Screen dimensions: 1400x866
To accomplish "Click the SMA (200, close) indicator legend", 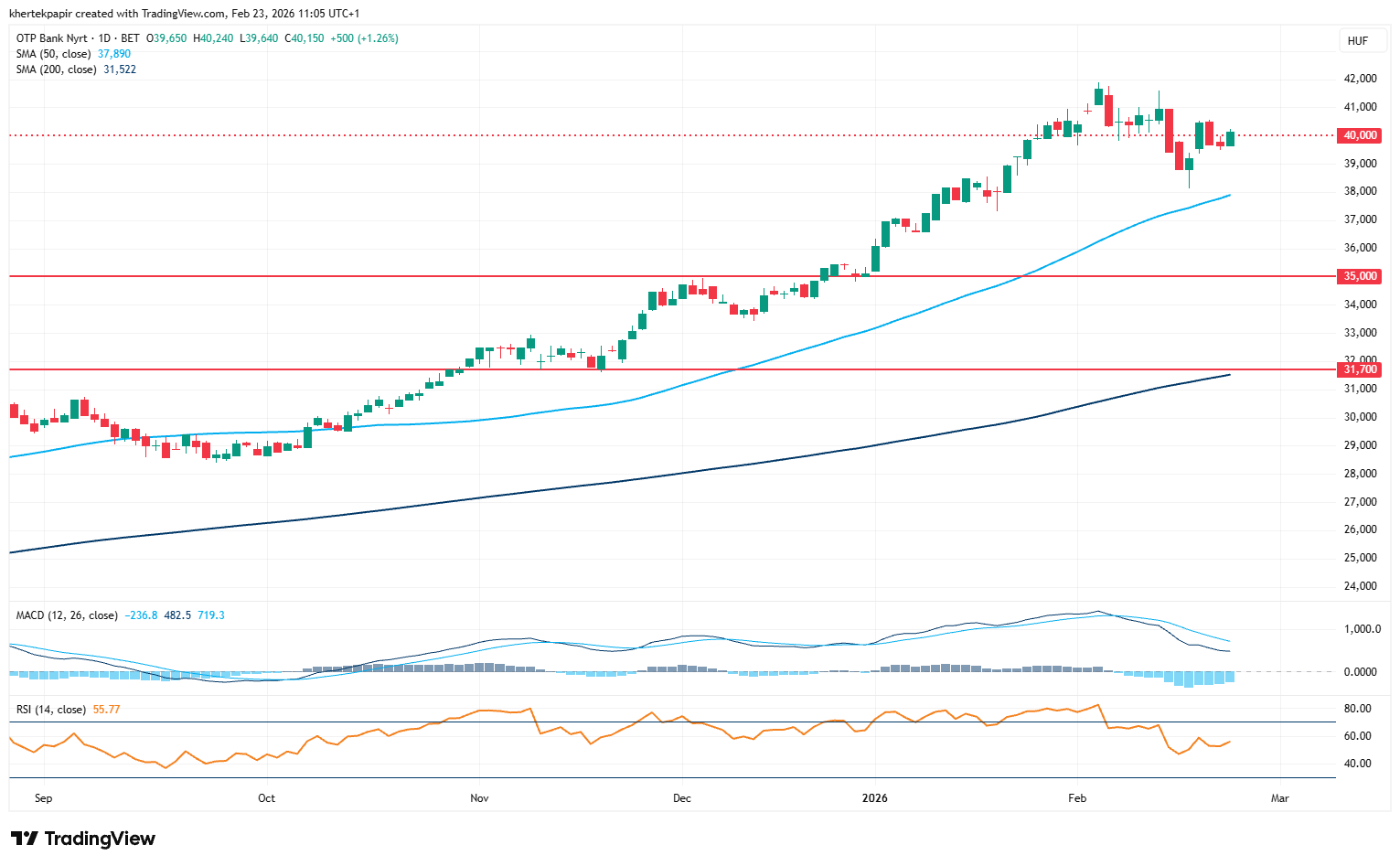I will [57, 69].
